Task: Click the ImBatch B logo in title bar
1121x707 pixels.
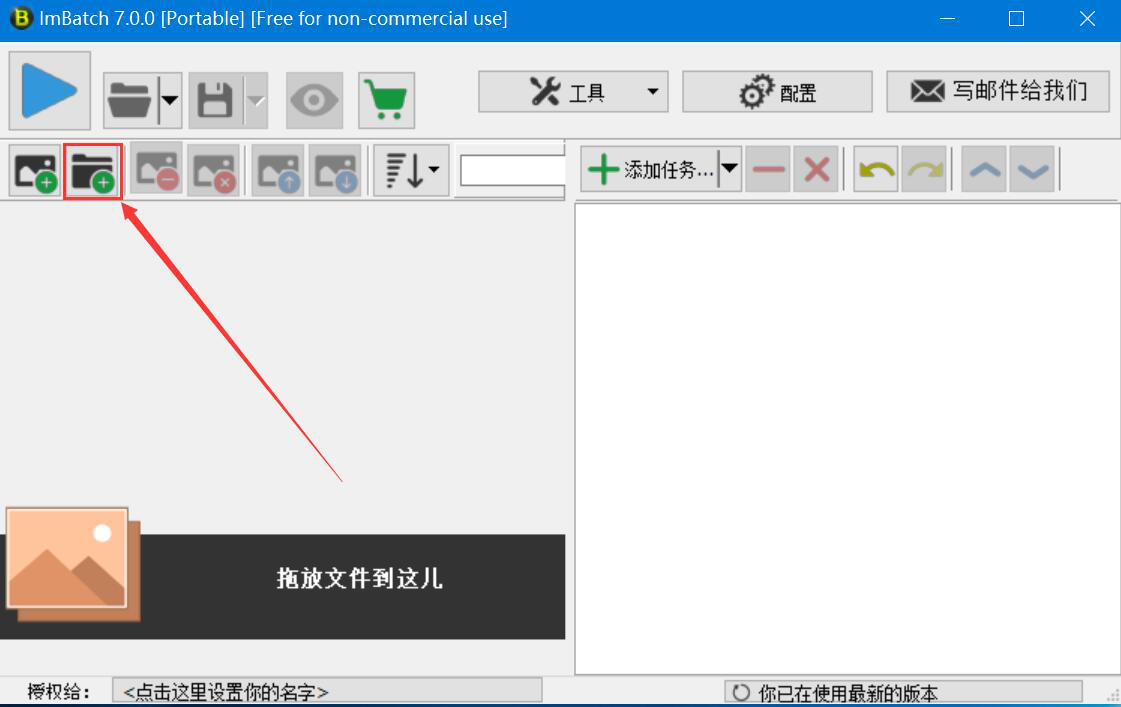Action: tap(21, 18)
